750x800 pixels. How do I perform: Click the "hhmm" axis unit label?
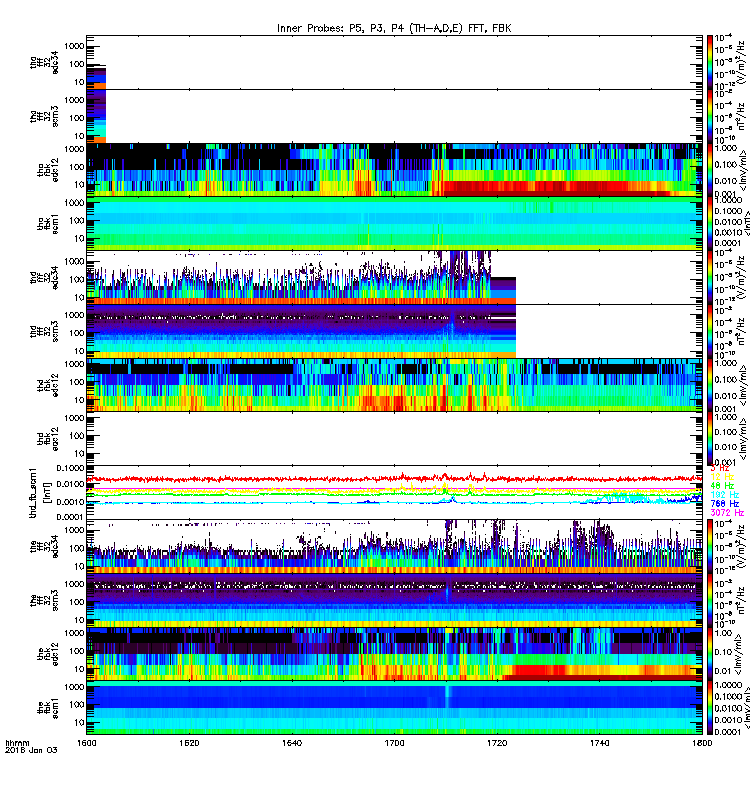[x=17, y=743]
